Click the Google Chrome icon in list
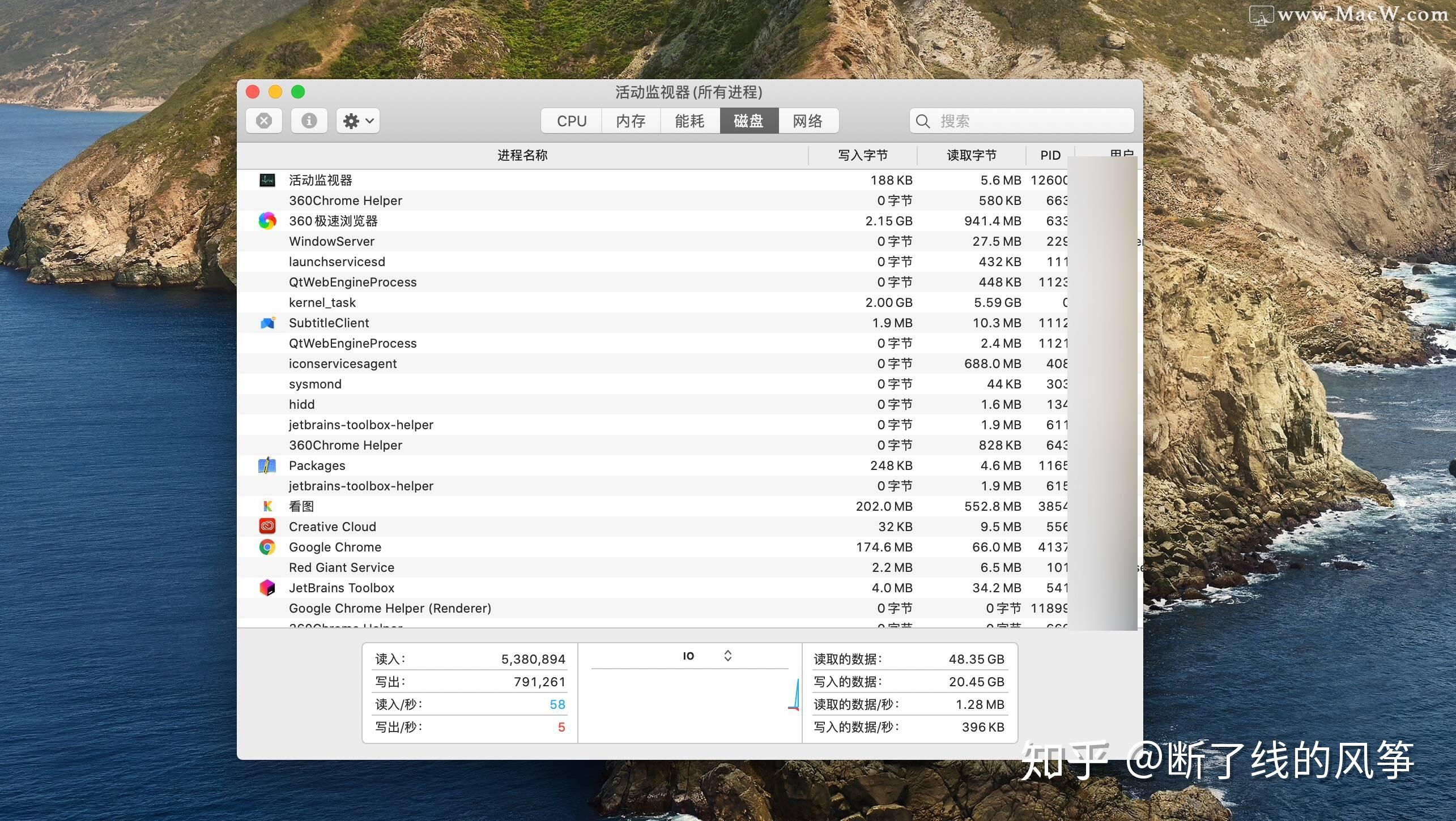This screenshot has height=821, width=1456. [x=267, y=547]
